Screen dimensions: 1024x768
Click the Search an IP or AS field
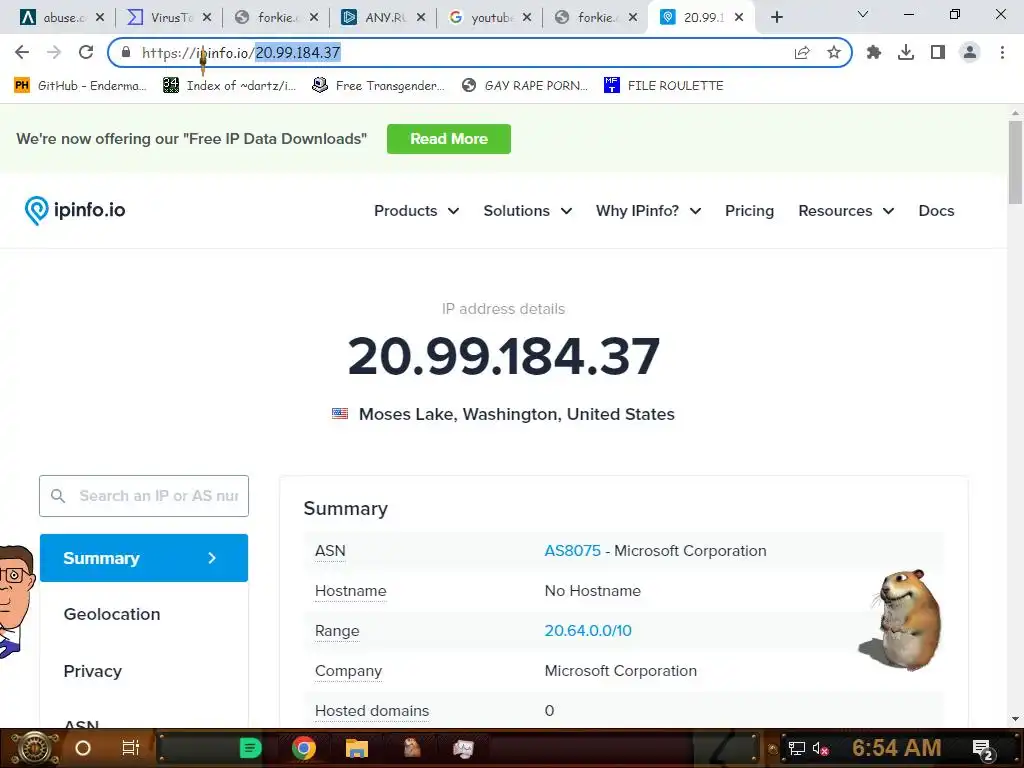pyautogui.click(x=144, y=496)
